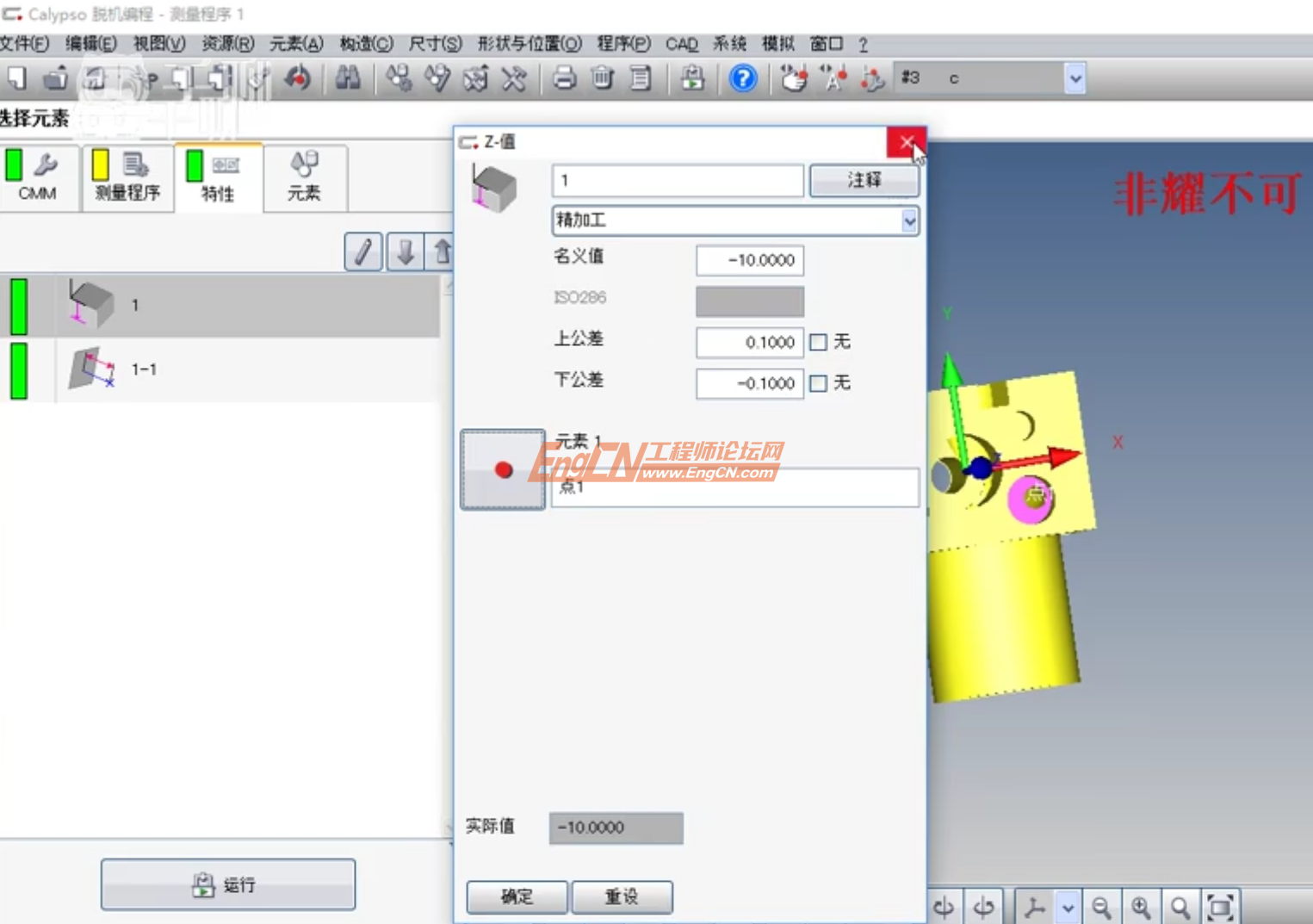Viewport: 1313px width, 924px height.
Task: Click the scissors cut icon in the toolbar
Action: click(x=514, y=78)
